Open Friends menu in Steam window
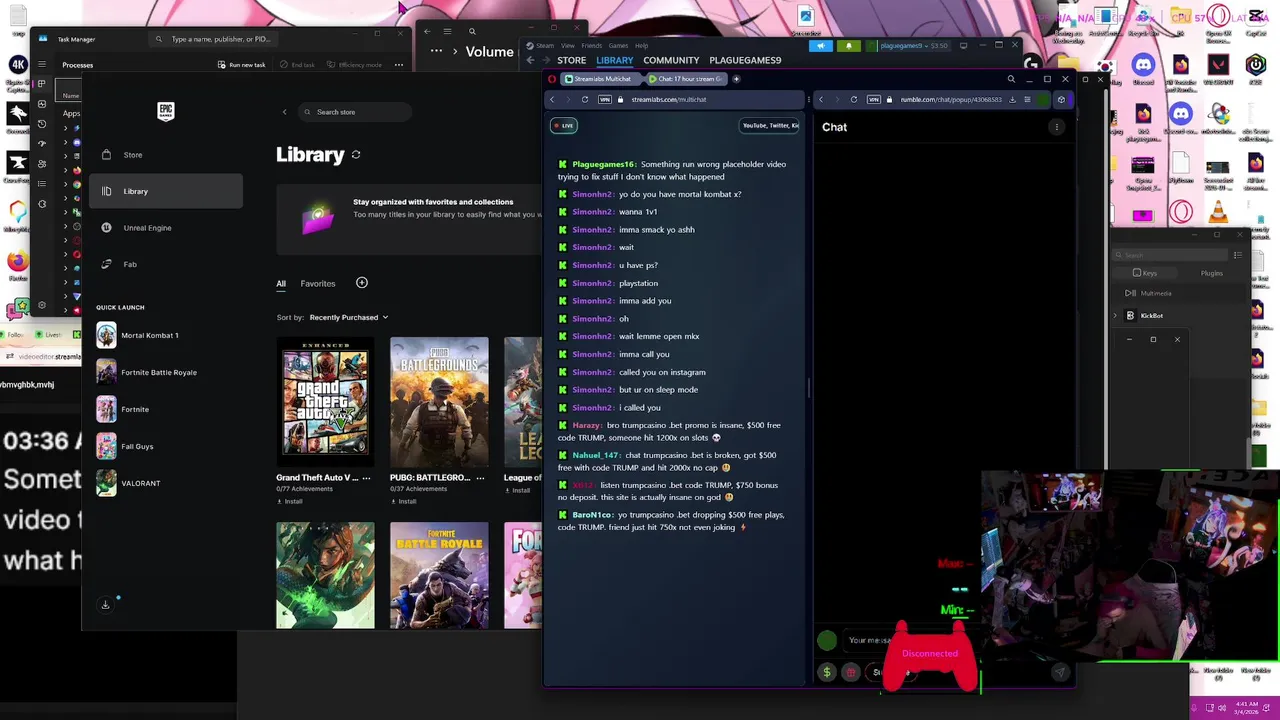1280x720 pixels. click(591, 45)
